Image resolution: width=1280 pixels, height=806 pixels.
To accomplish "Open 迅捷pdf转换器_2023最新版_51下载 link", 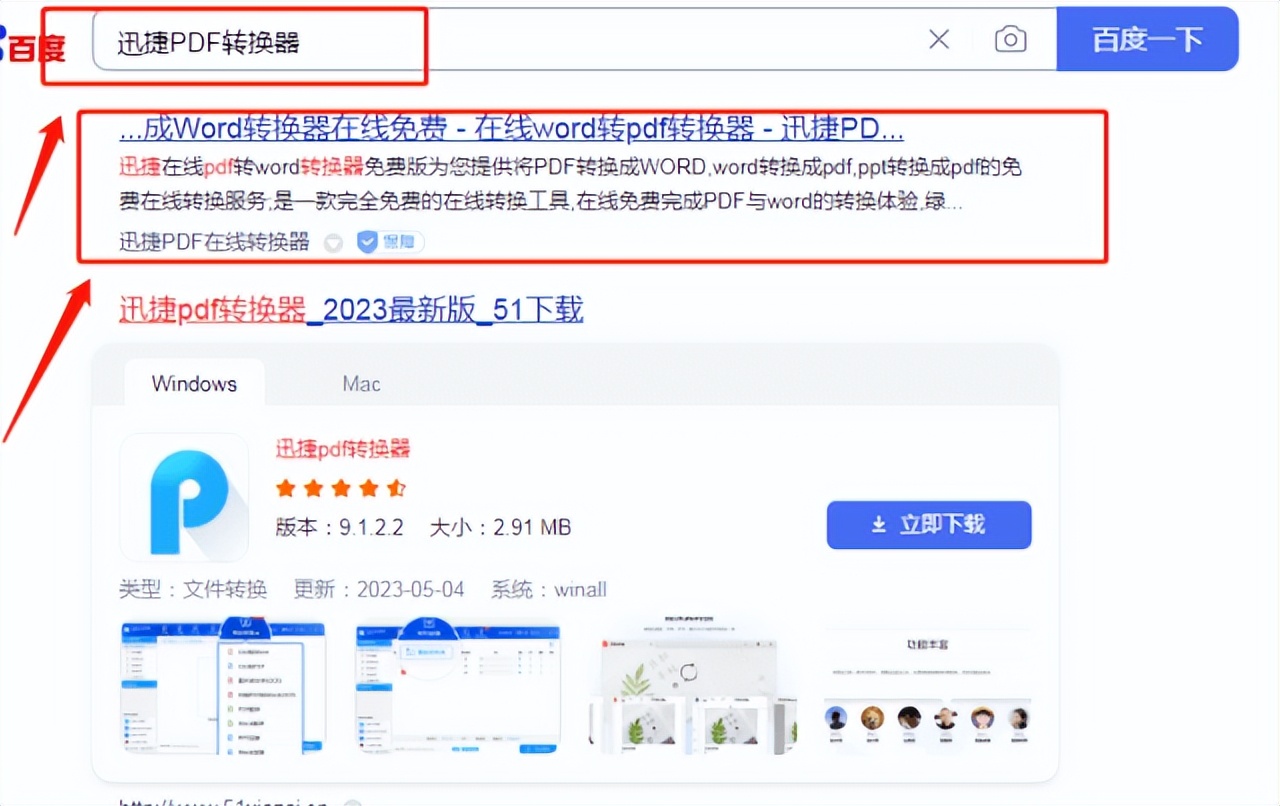I will [x=351, y=310].
